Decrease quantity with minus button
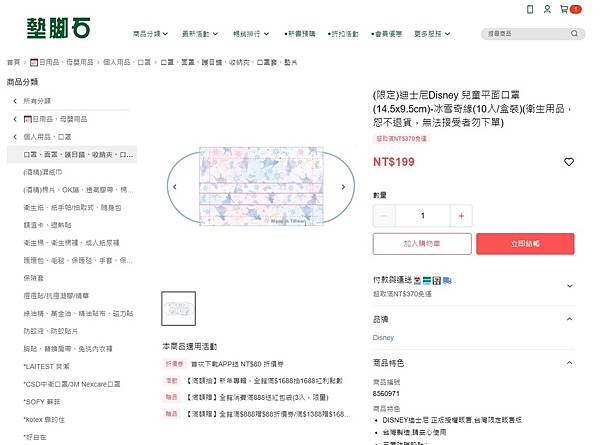This screenshot has height=445, width=600. [384, 216]
